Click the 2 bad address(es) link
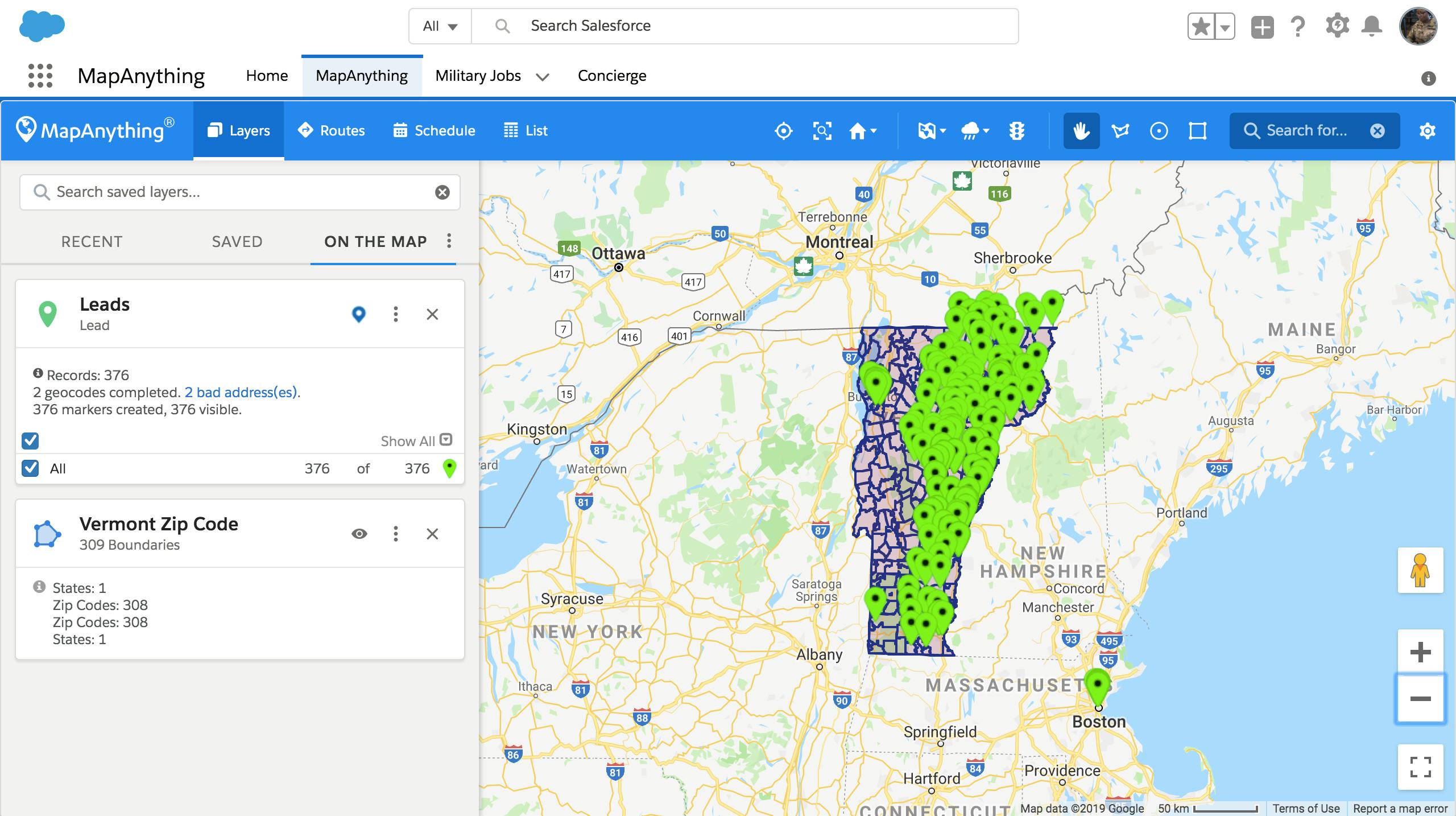This screenshot has width=1456, height=816. tap(241, 392)
